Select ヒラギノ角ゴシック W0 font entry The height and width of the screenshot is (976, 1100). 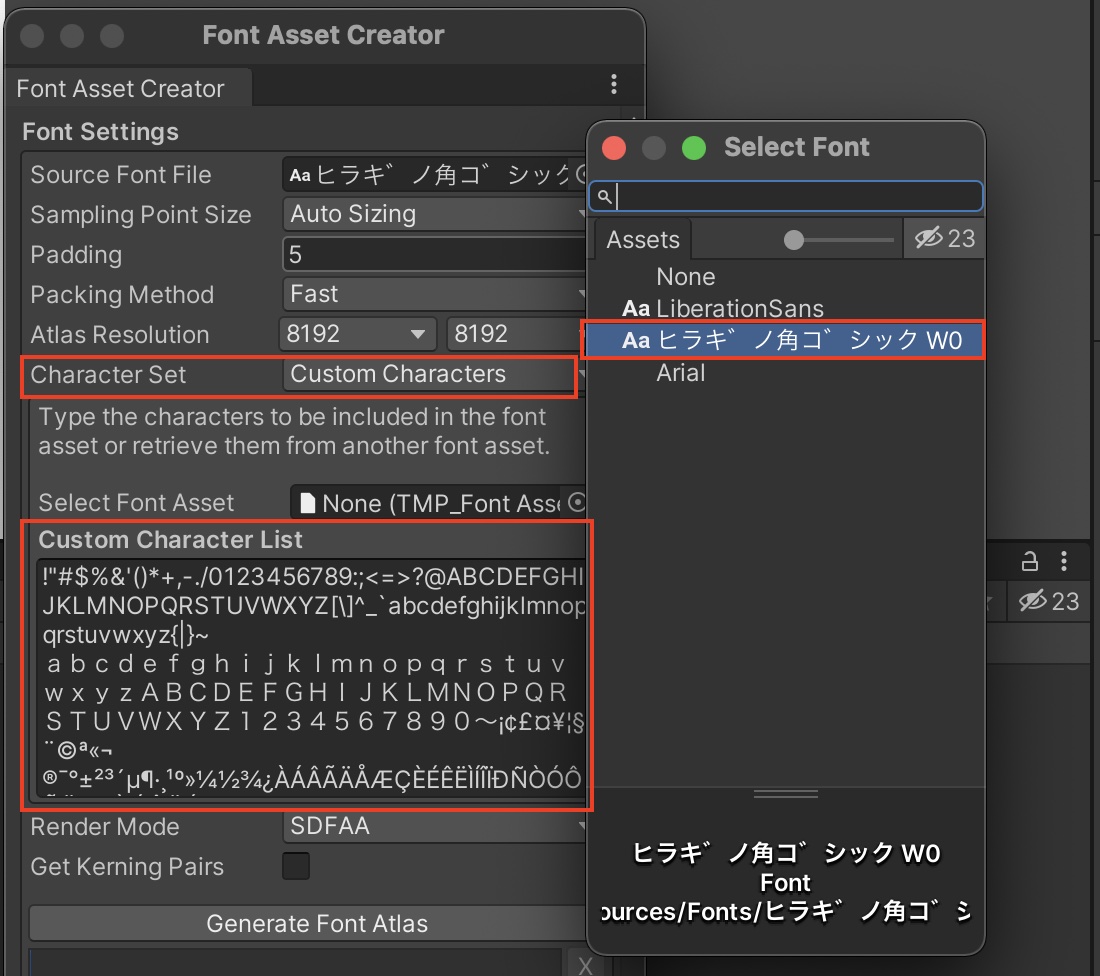click(784, 340)
